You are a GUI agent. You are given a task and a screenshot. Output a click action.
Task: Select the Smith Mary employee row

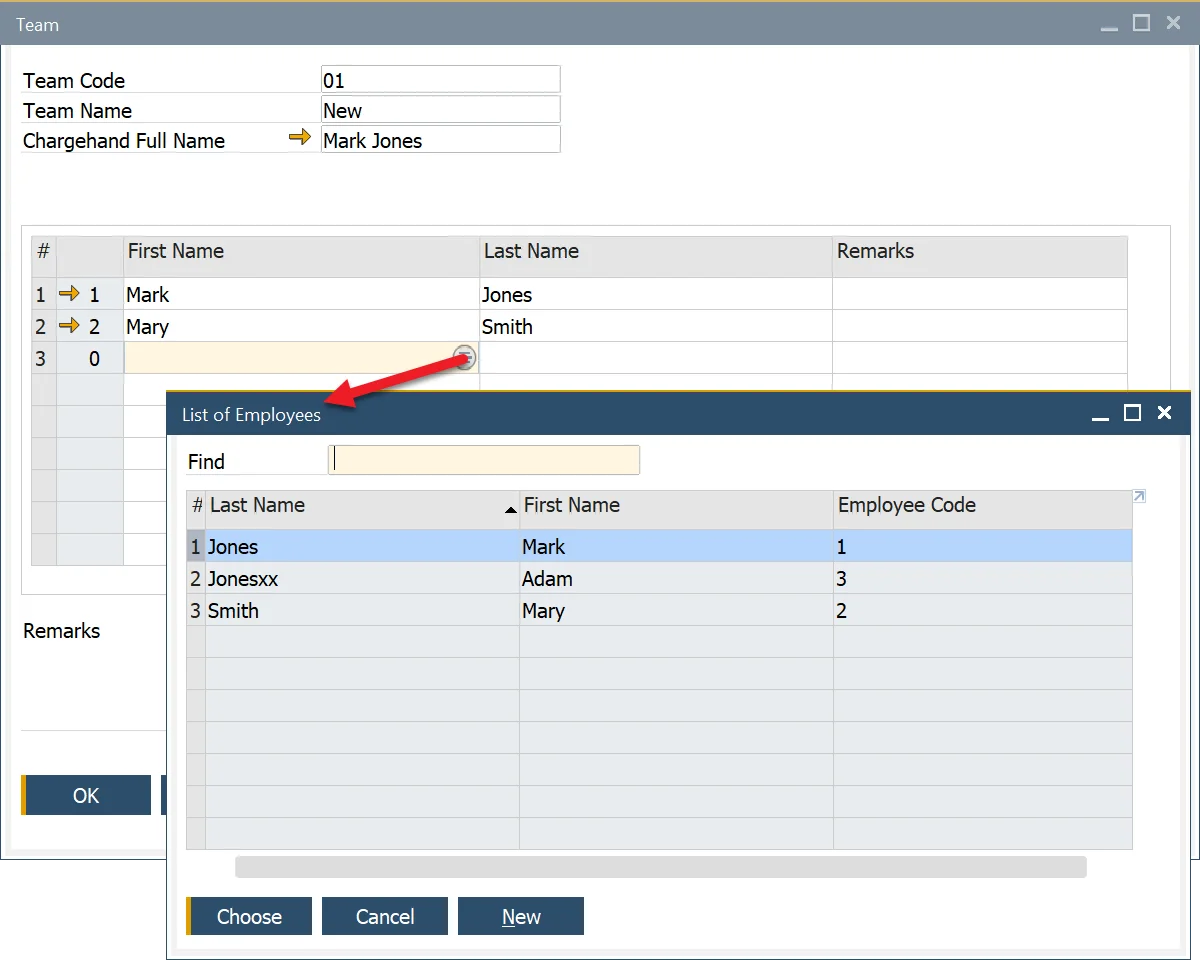660,611
